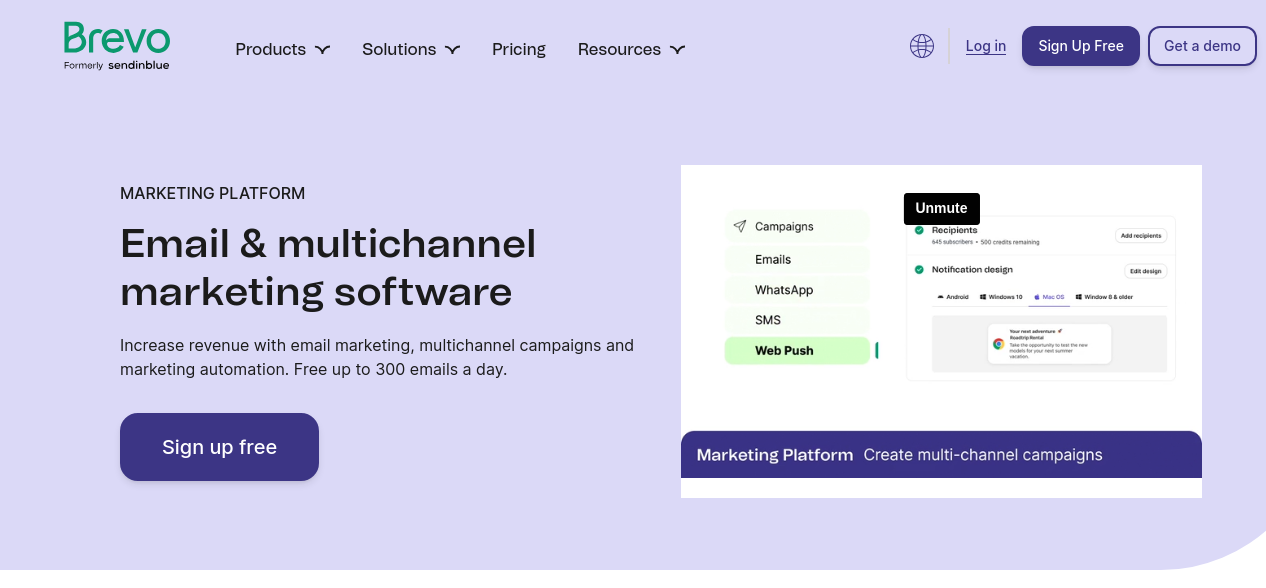The image size is (1266, 588).
Task: Go to the Pricing page
Action: coord(518,49)
